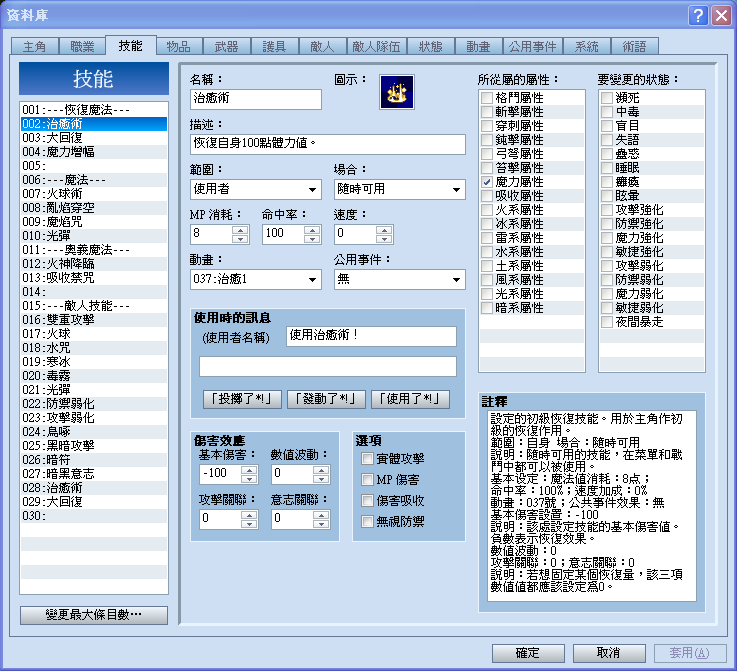
Task: Click the 「發動了*!」 button
Action: [326, 399]
